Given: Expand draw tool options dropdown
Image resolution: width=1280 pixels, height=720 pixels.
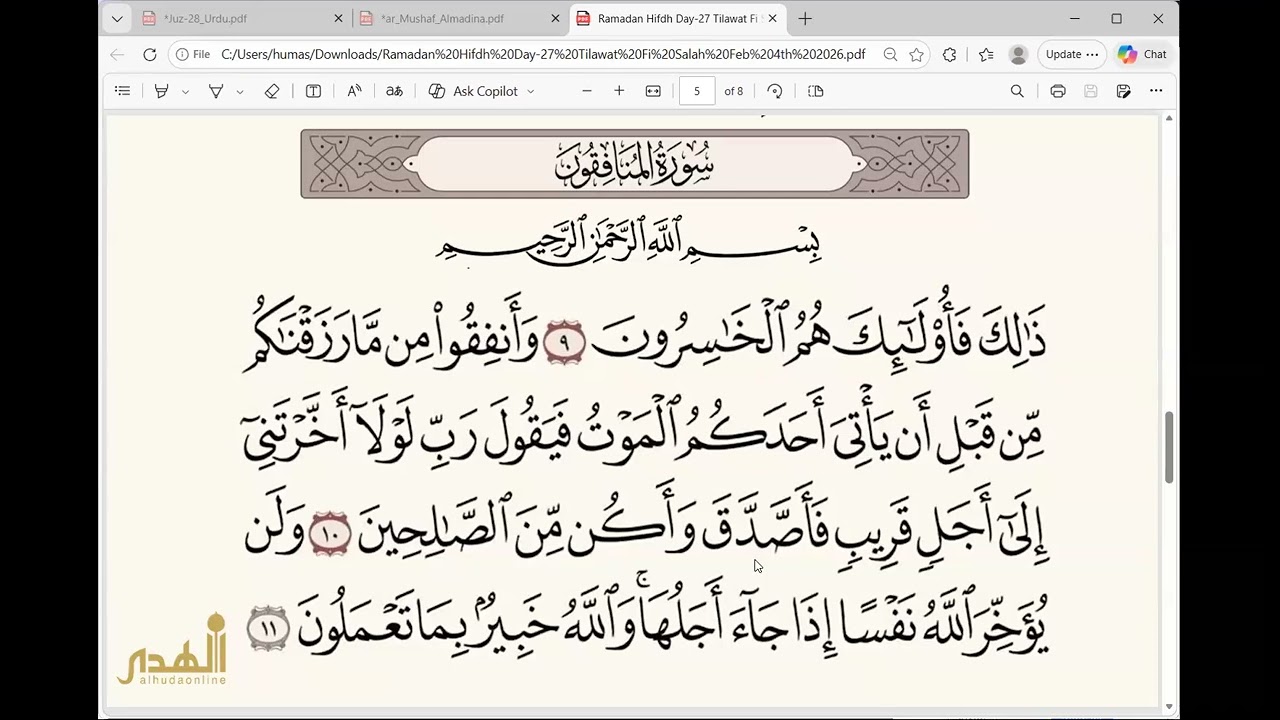Looking at the screenshot, I should pyautogui.click(x=240, y=91).
